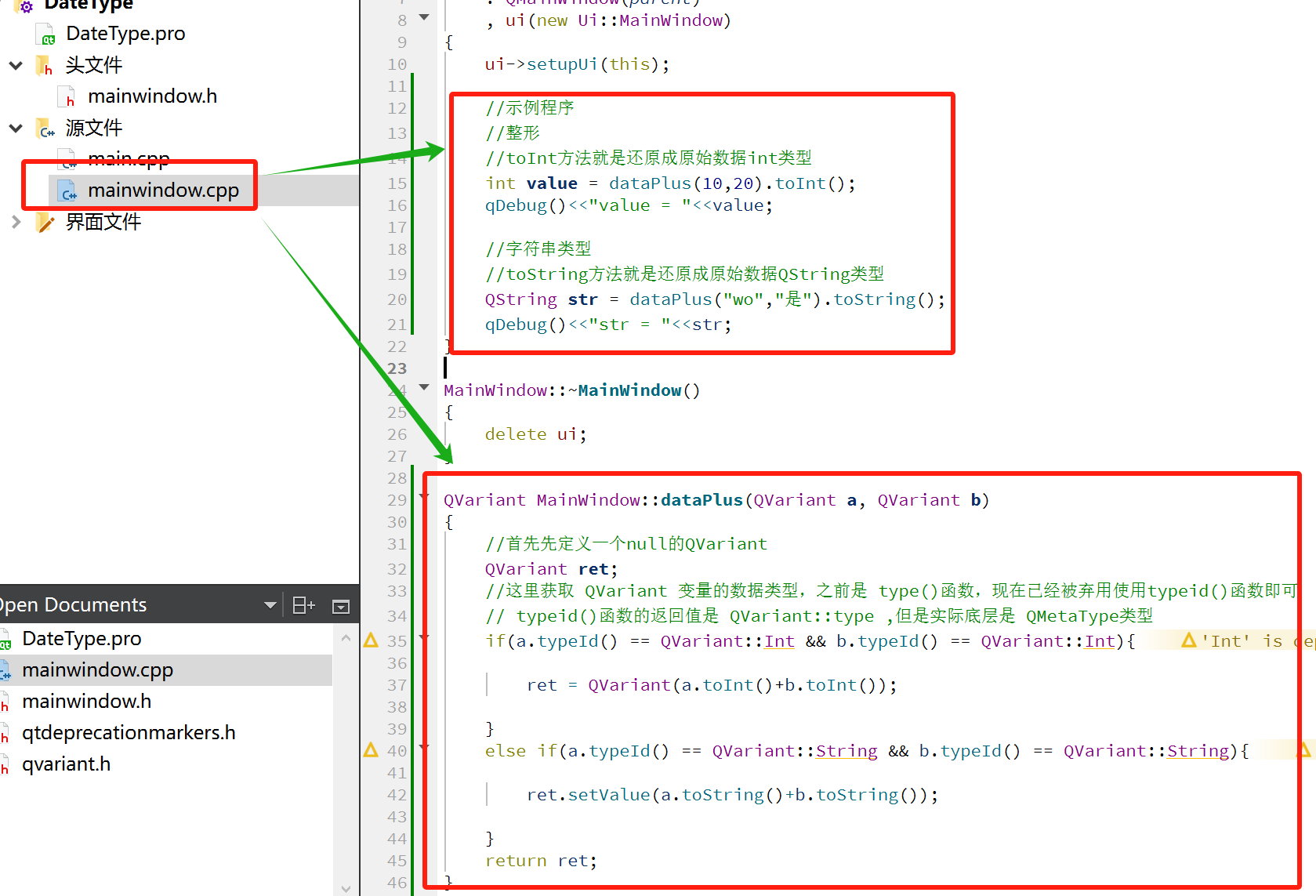
Task: Open qtdeprecationmarkers.h in Open Documents
Action: (x=129, y=733)
